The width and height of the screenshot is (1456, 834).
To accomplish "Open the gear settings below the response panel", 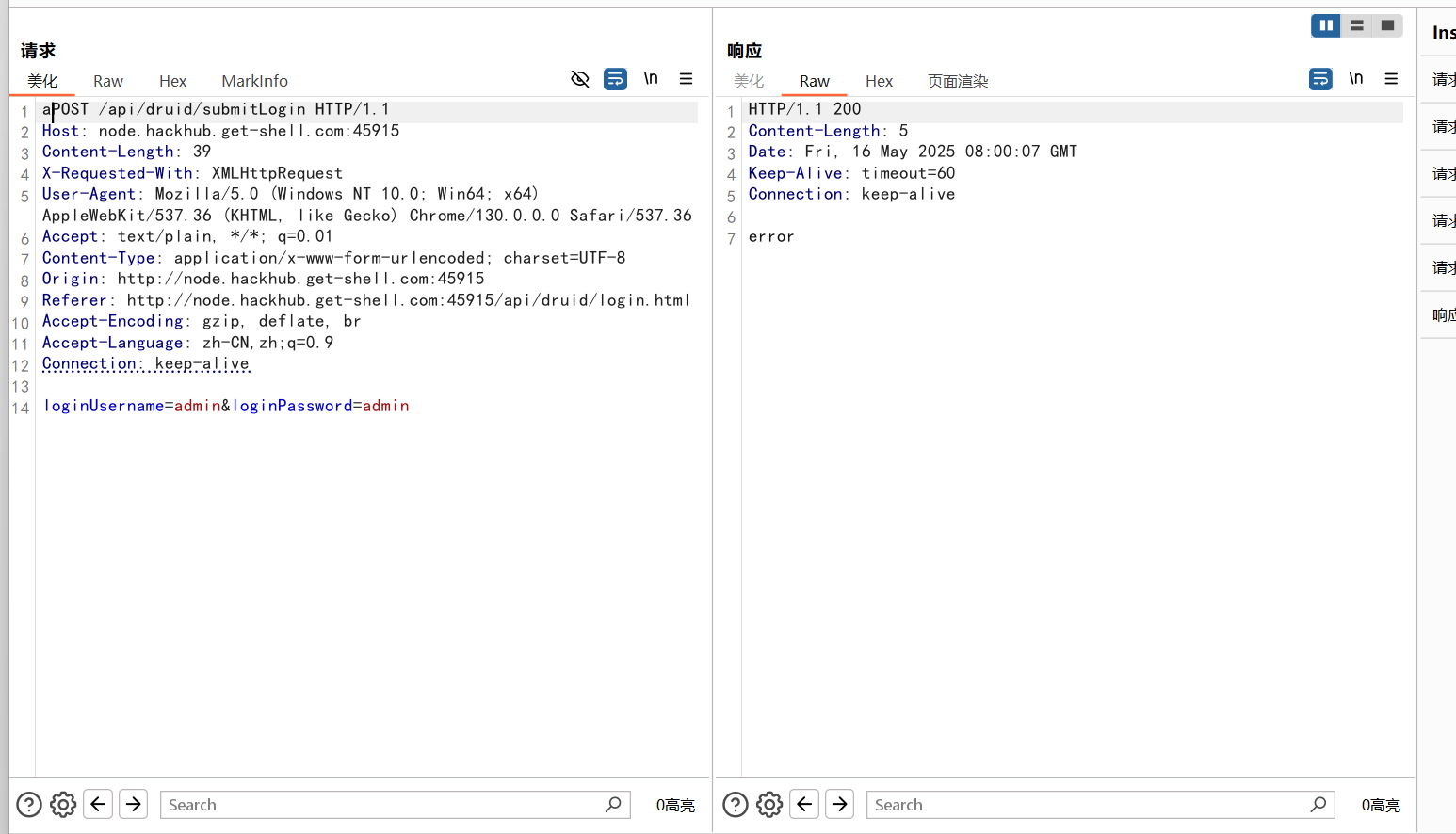I will point(769,804).
